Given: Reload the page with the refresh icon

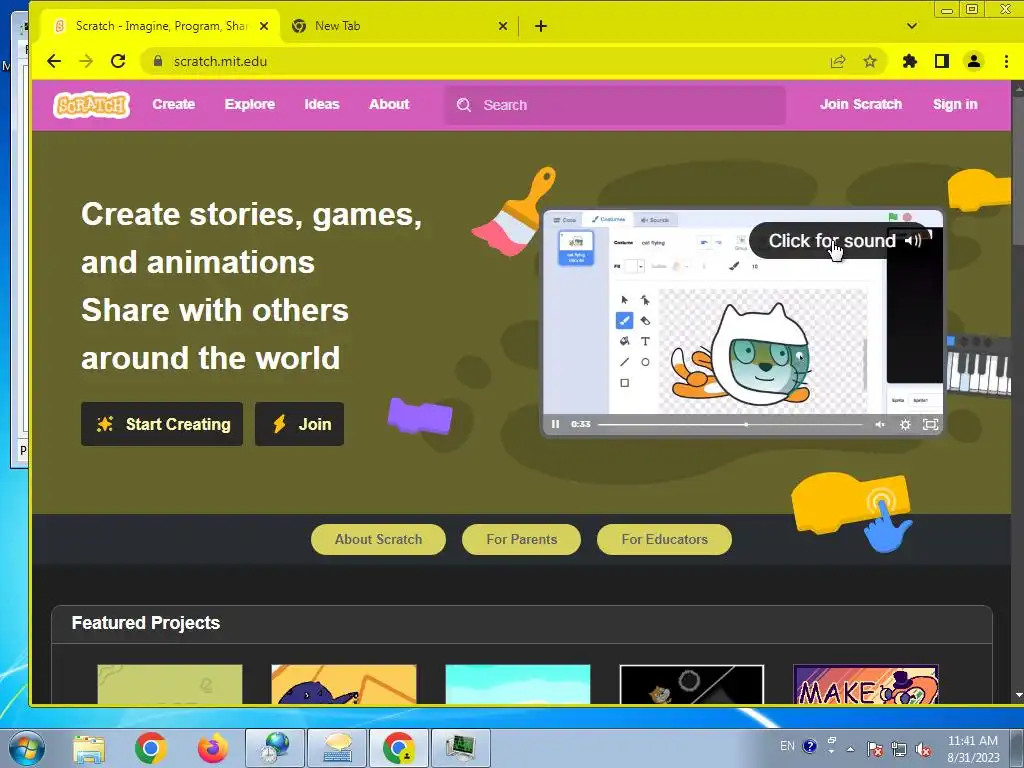Looking at the screenshot, I should pyautogui.click(x=118, y=61).
